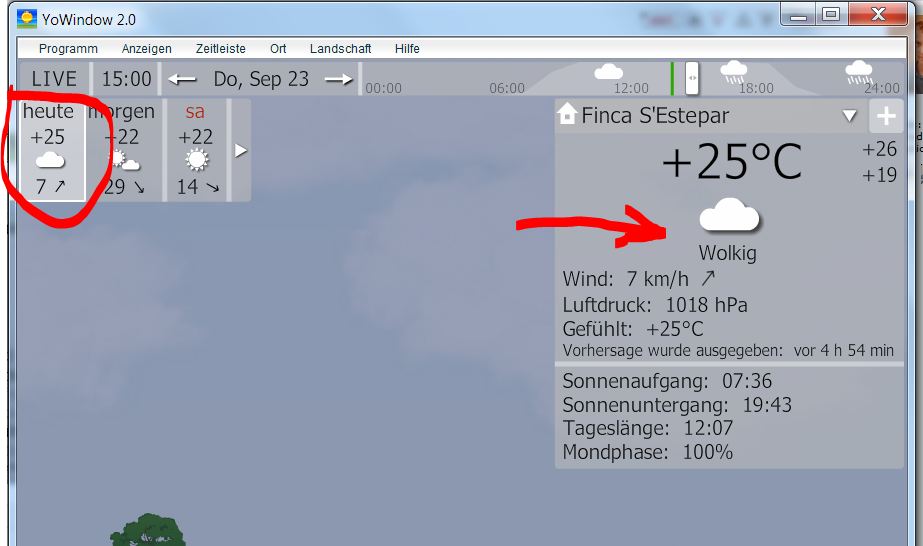Add a location with the plus button

click(886, 116)
